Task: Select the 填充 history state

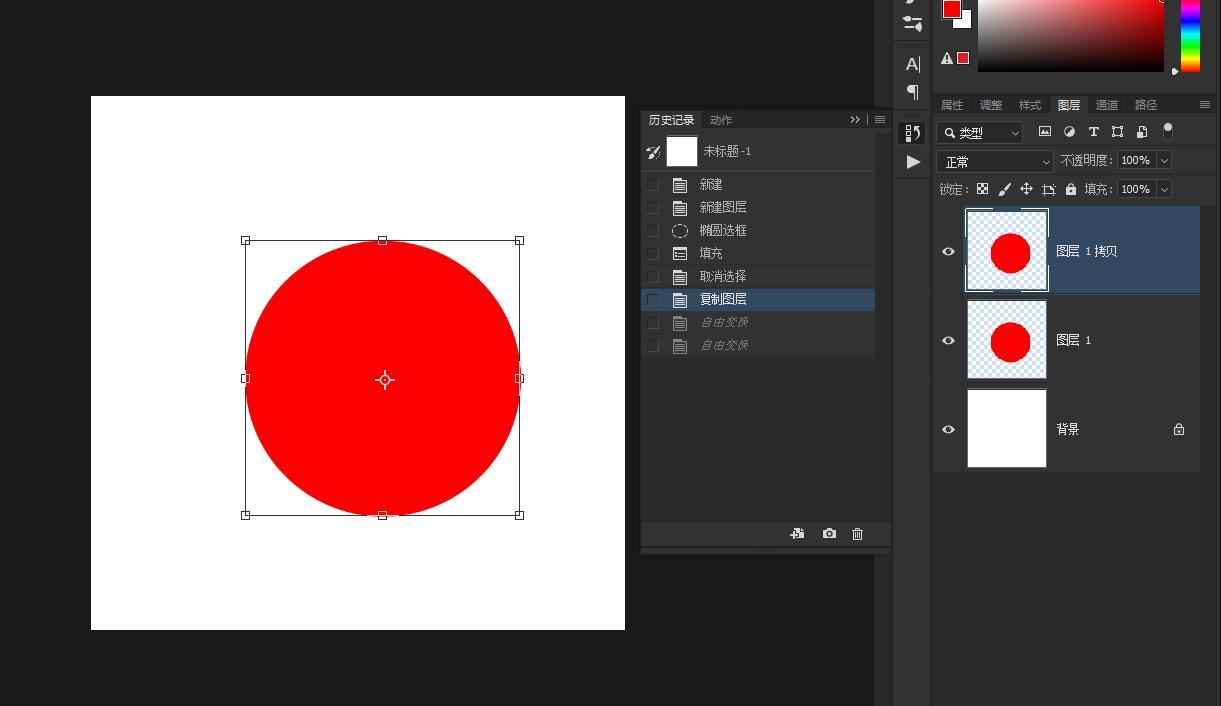Action: (711, 254)
